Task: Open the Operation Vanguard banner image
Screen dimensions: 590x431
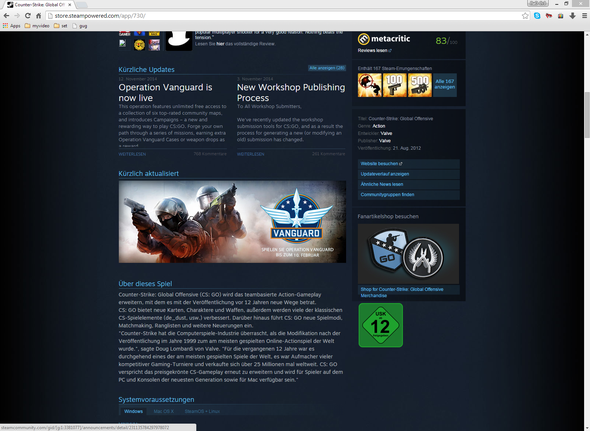Action: pyautogui.click(x=232, y=222)
